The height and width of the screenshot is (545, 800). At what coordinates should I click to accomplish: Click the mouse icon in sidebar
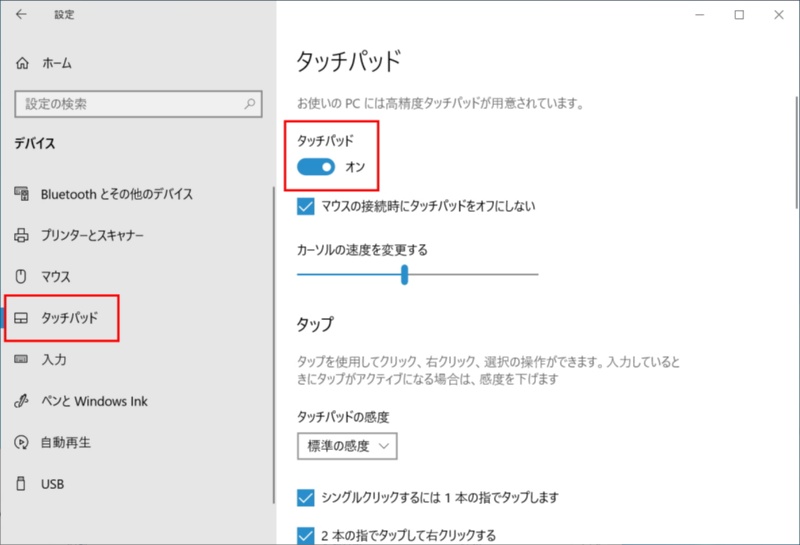22,276
